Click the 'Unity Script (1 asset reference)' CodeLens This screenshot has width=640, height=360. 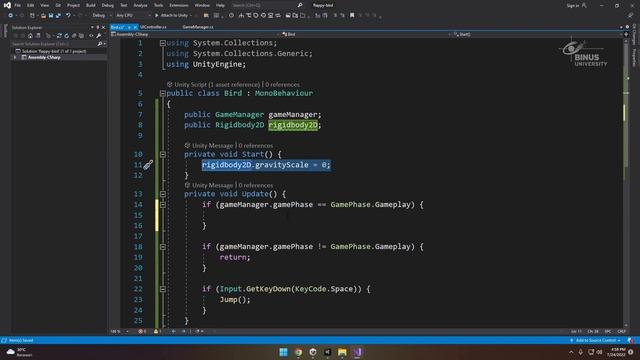pos(217,84)
